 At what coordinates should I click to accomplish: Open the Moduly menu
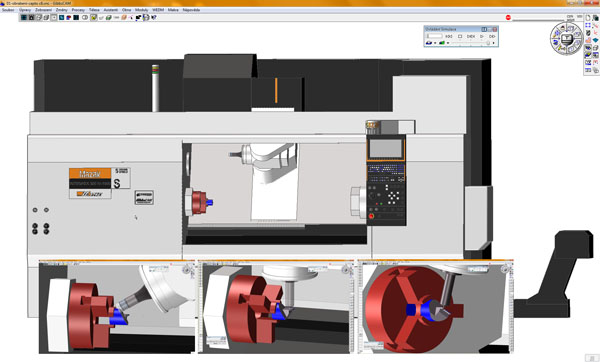click(x=142, y=10)
